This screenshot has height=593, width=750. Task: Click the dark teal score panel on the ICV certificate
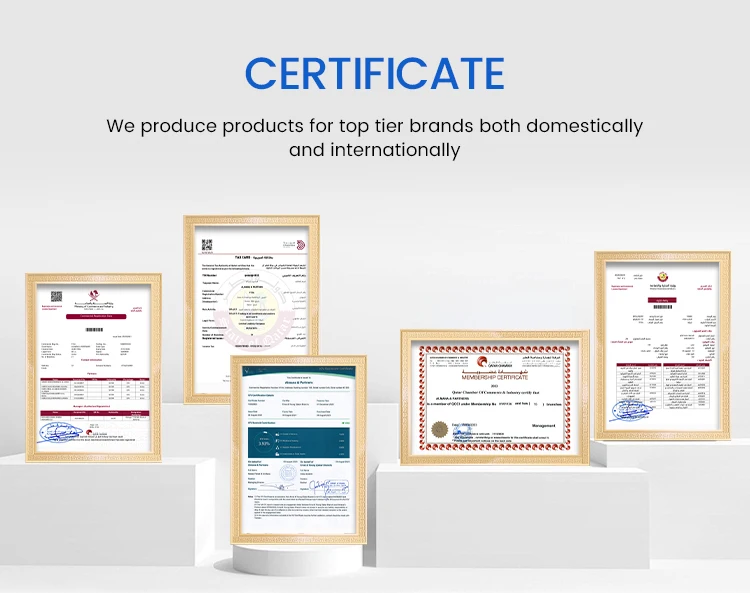[x=299, y=443]
